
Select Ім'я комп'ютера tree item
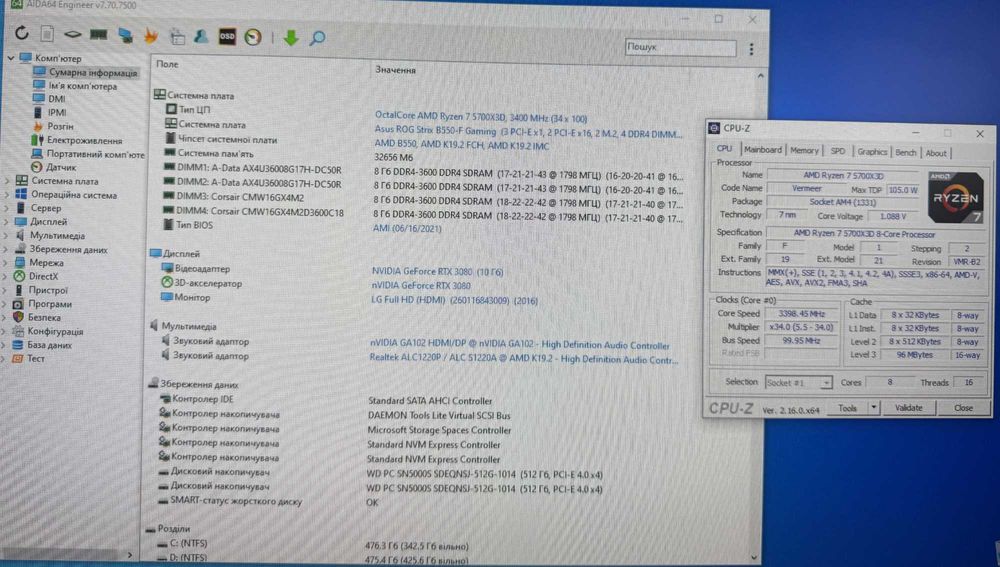(x=83, y=85)
